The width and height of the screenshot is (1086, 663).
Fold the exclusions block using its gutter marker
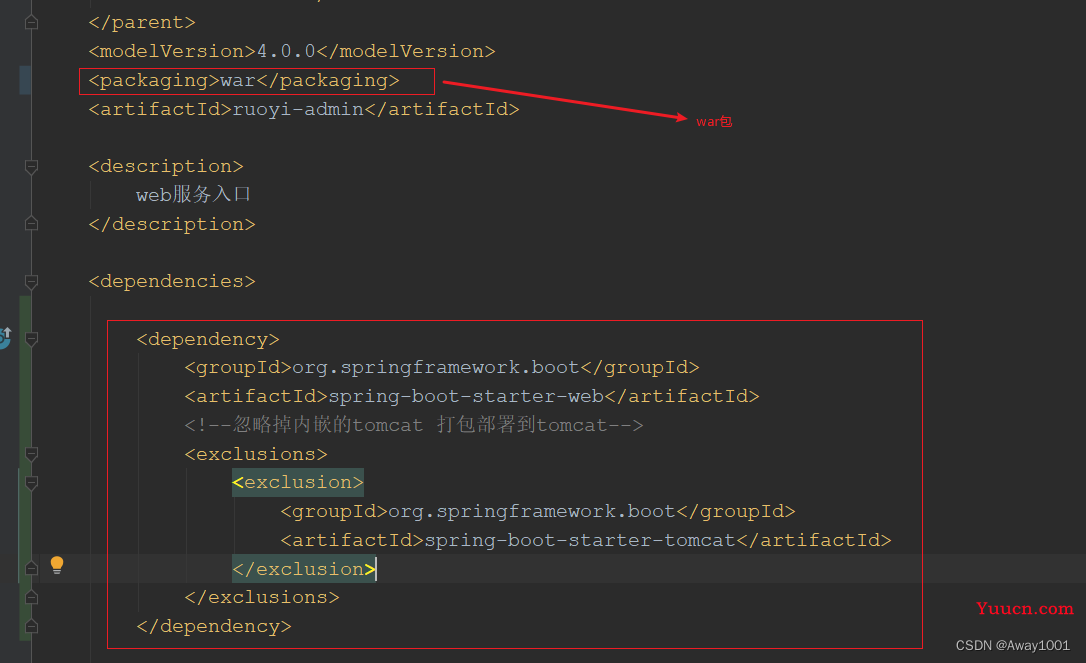point(32,454)
